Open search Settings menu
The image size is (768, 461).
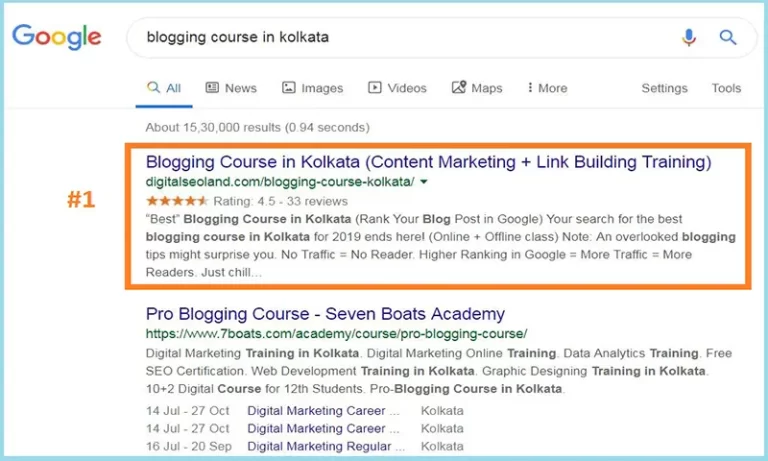coord(664,88)
